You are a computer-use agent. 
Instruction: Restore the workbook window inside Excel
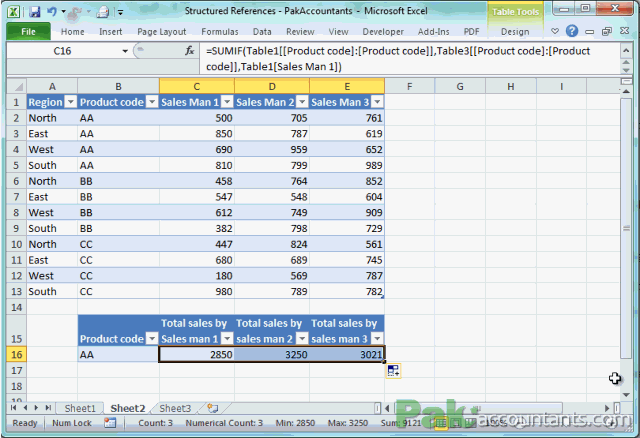[607, 31]
